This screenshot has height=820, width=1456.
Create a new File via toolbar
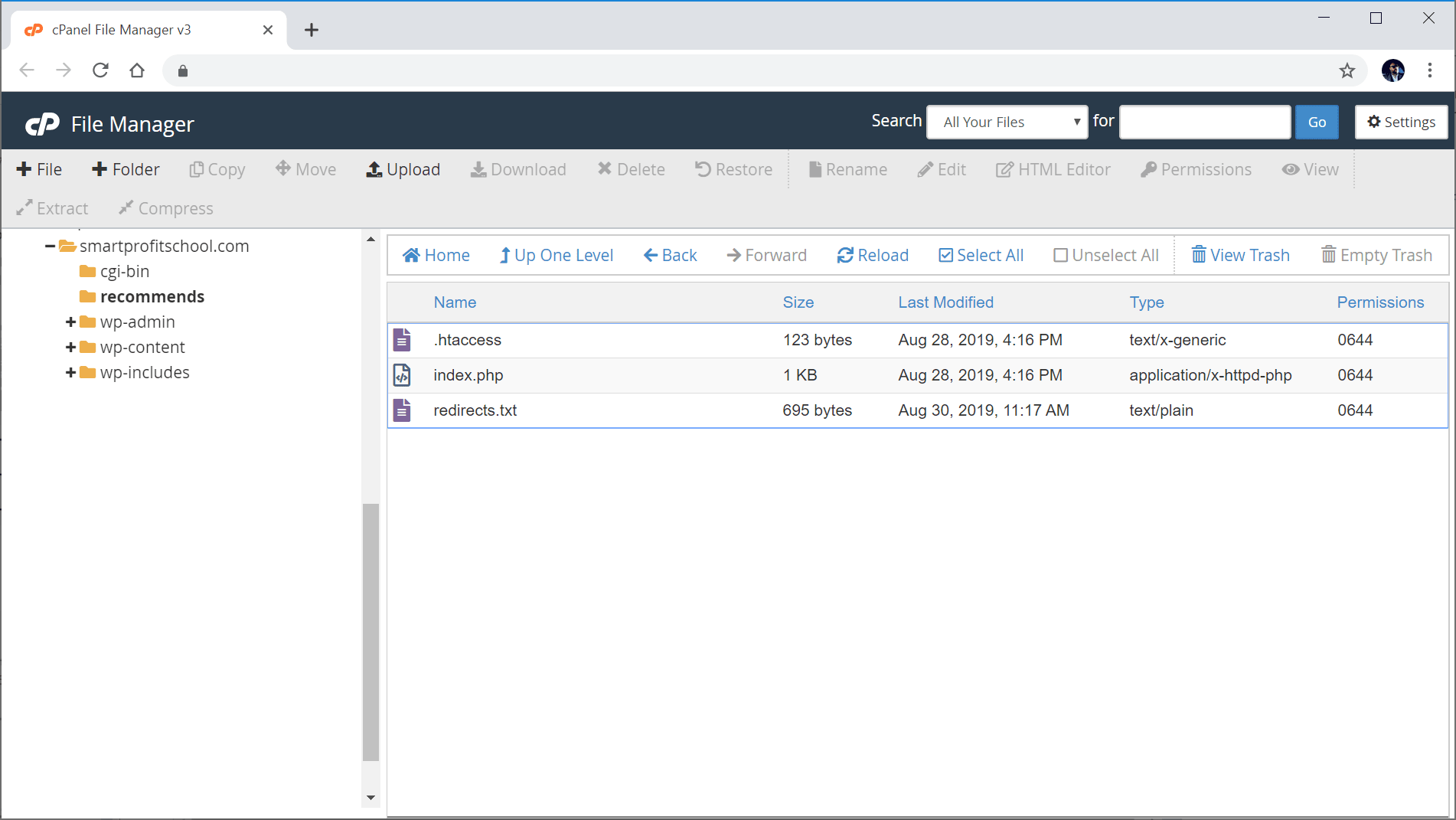pyautogui.click(x=39, y=169)
